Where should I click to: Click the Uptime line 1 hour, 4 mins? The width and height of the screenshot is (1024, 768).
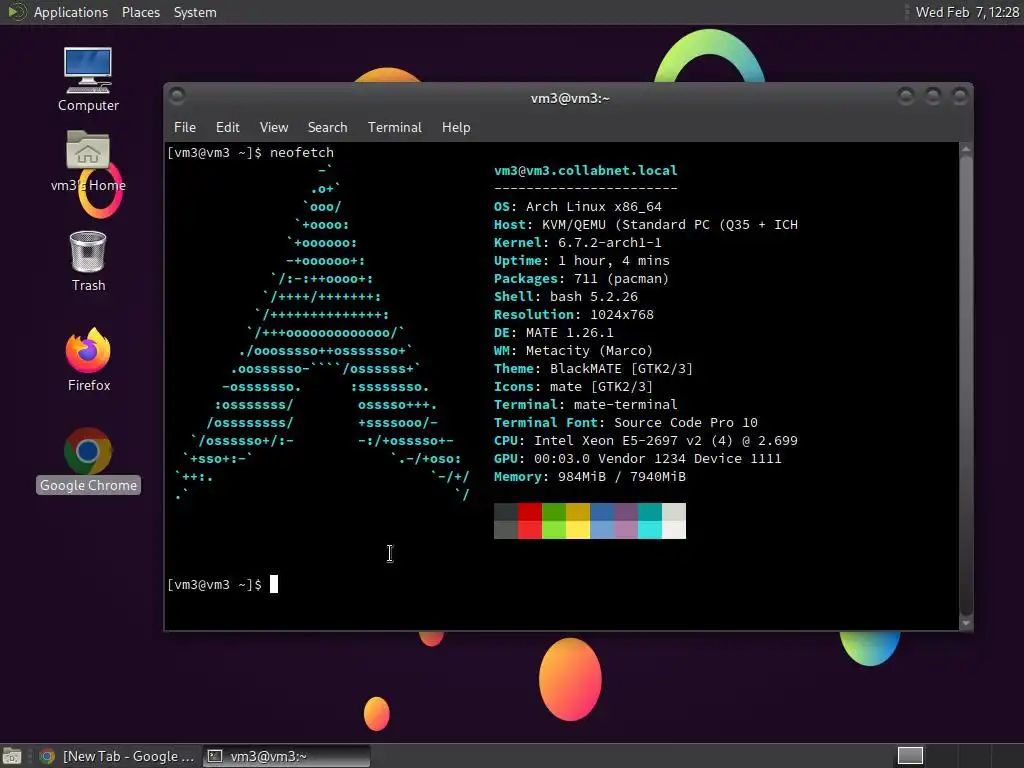pos(581,261)
